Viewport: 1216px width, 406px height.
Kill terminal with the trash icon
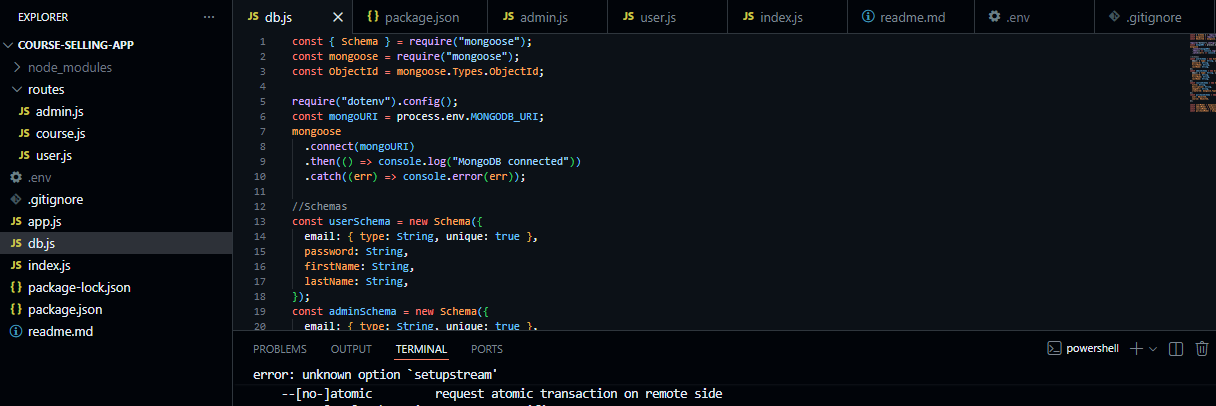point(1202,349)
